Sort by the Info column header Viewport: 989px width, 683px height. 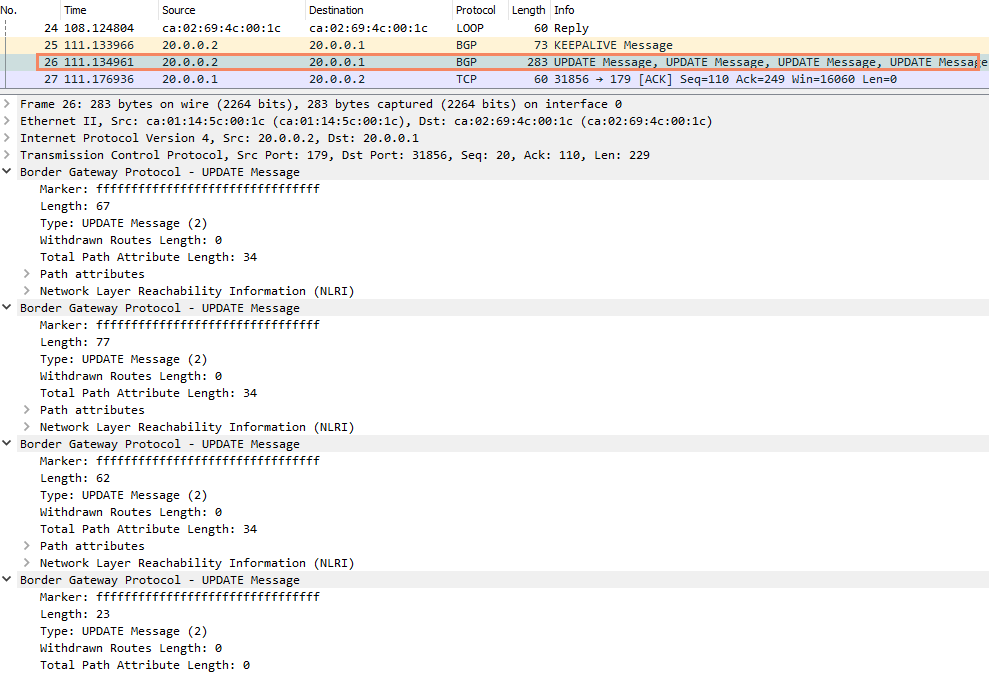coord(770,10)
